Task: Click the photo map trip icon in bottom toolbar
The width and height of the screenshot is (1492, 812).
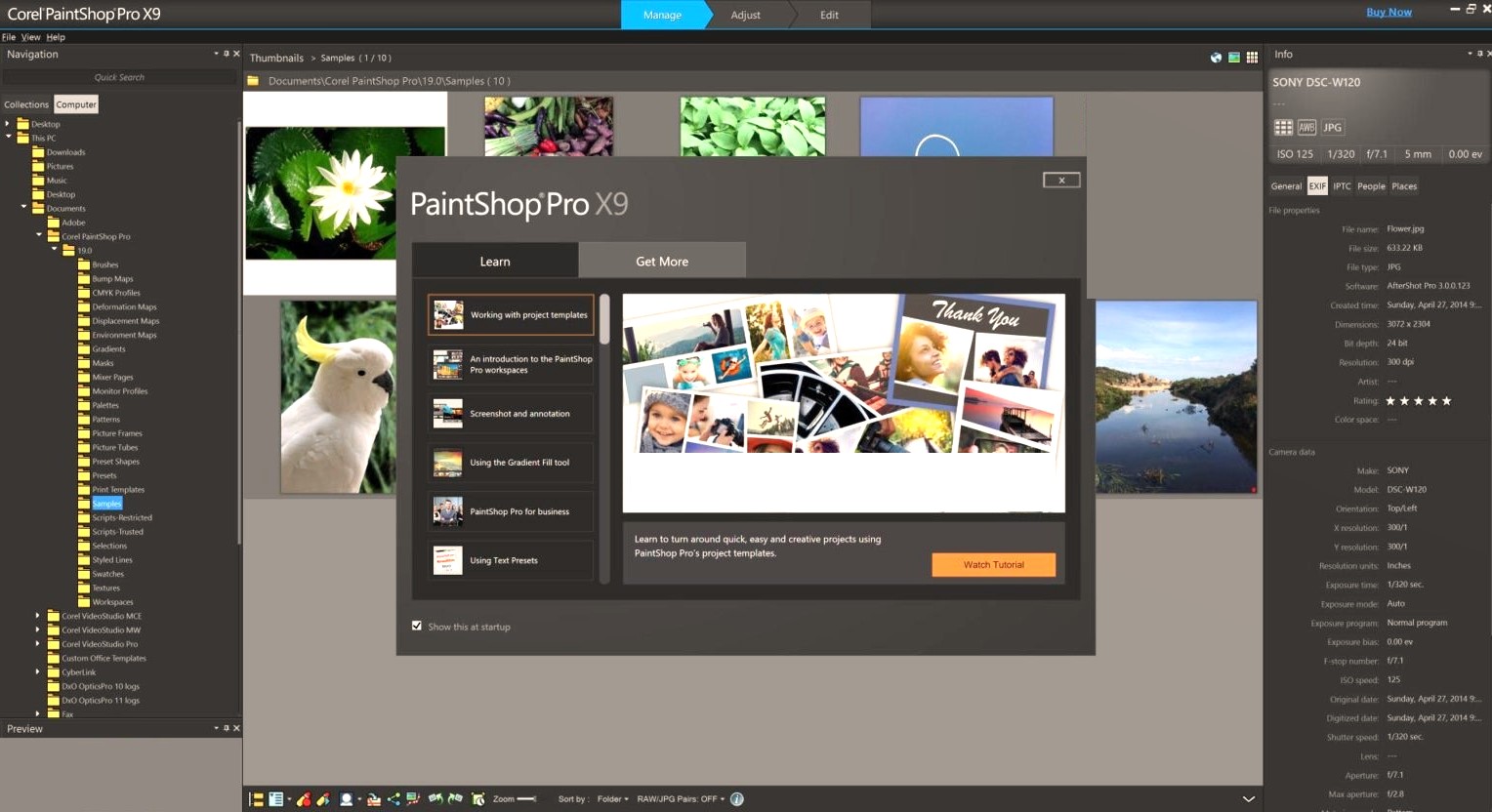Action: 413,799
